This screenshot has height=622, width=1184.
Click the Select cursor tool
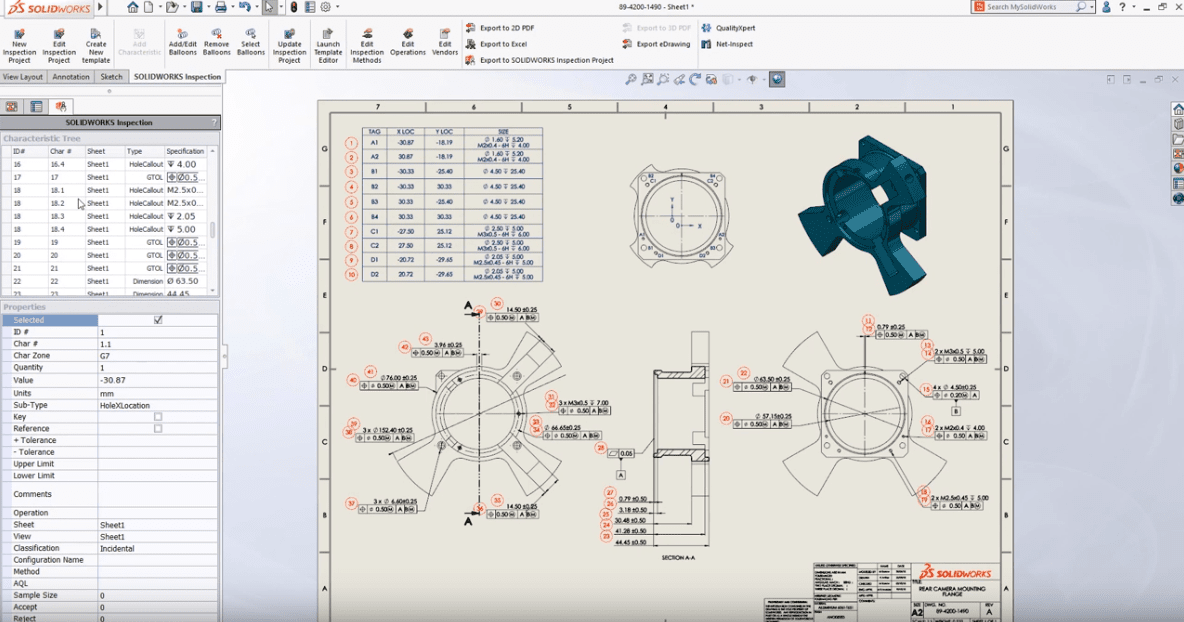(269, 7)
